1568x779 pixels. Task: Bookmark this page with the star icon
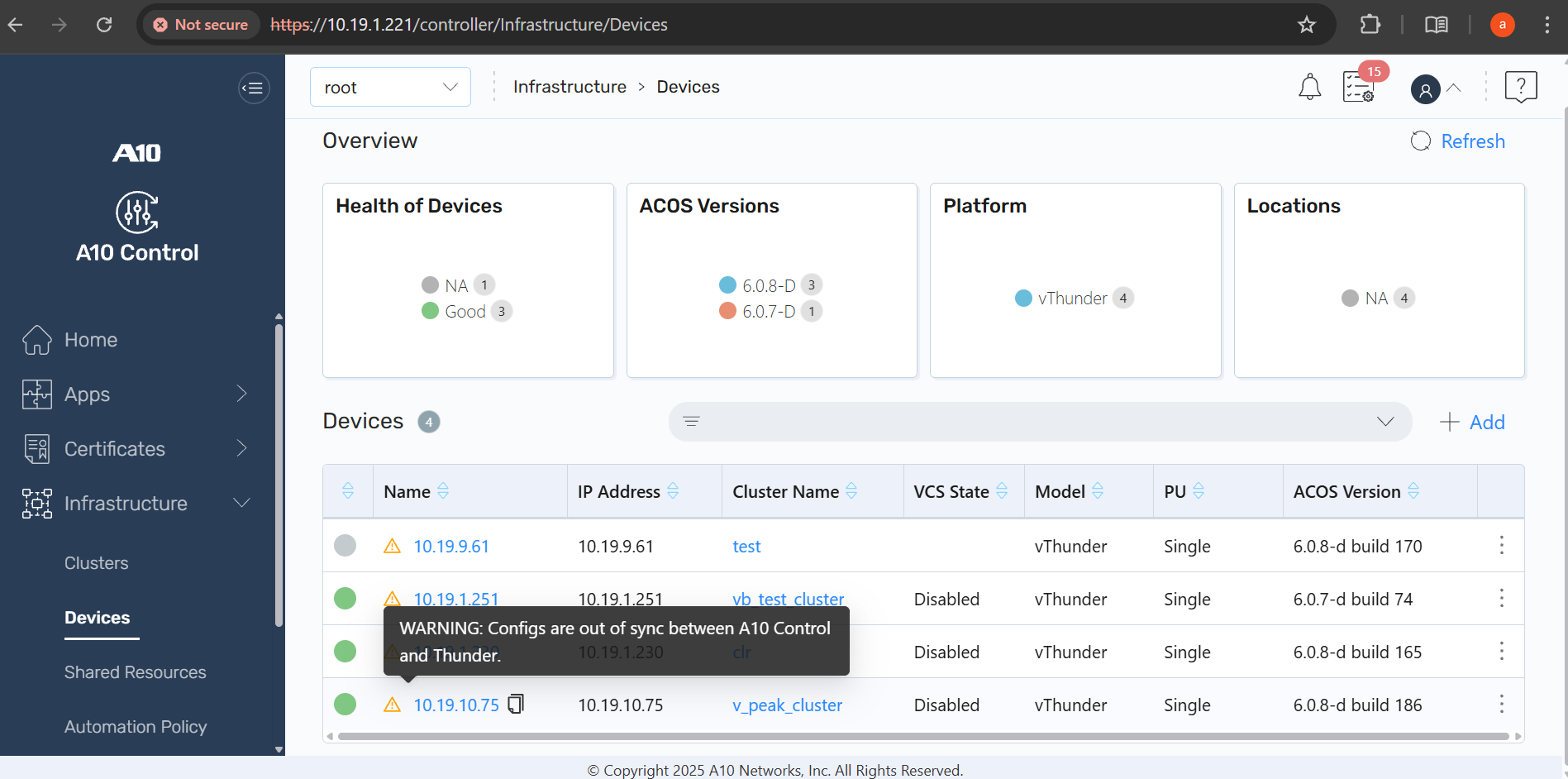1306,25
